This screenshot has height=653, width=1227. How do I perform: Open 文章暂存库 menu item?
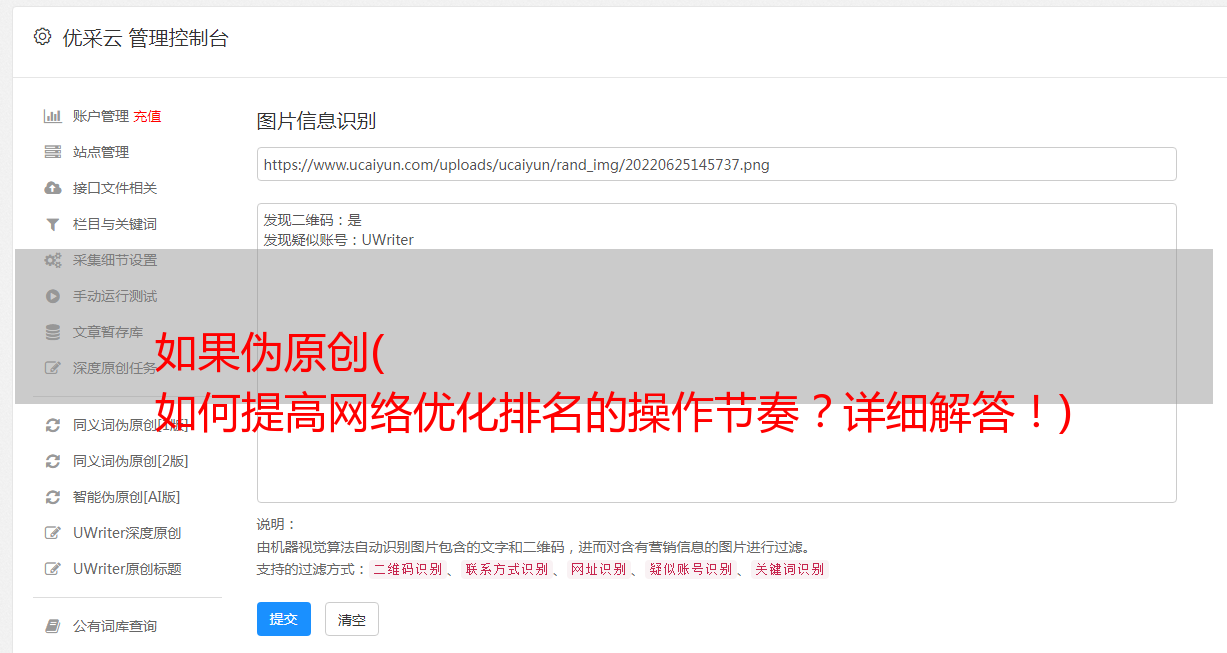tap(108, 332)
